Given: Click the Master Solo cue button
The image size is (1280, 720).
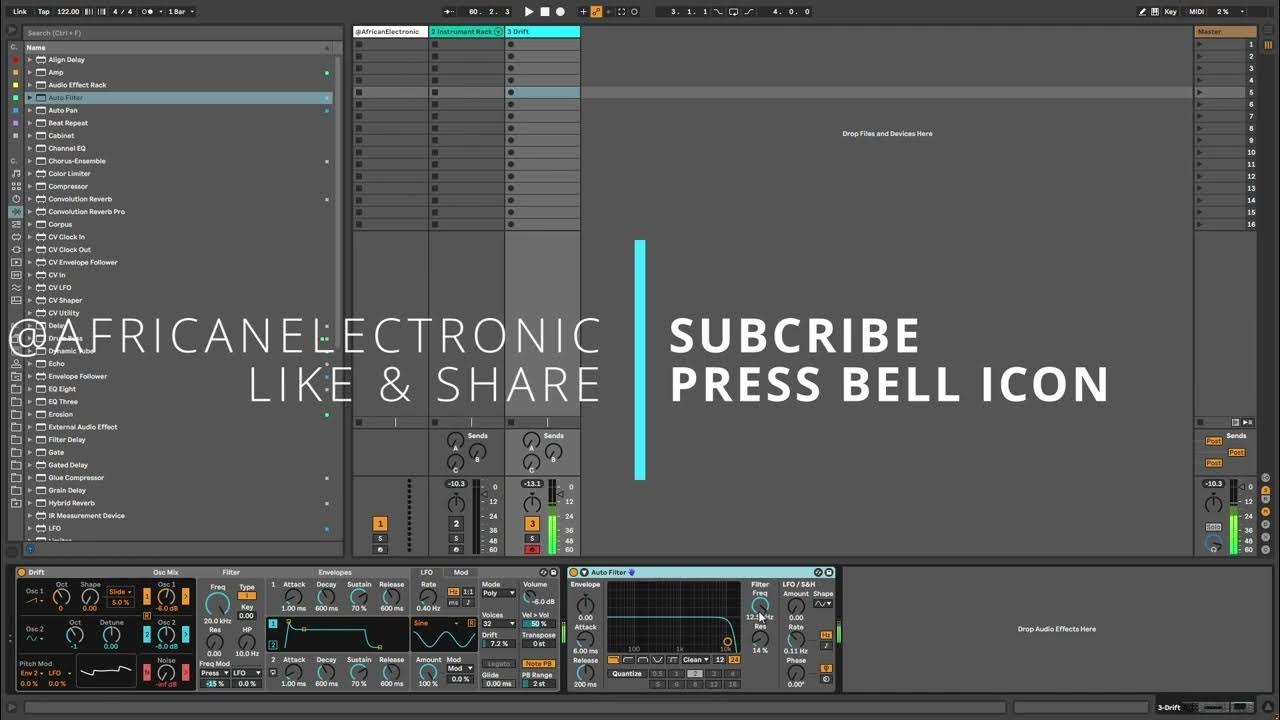Looking at the screenshot, I should (1213, 527).
